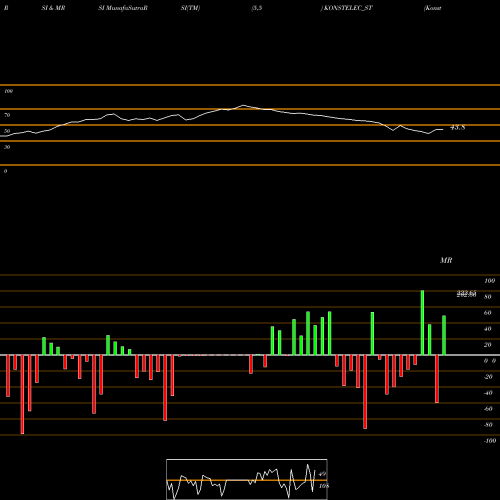Click the MR axis label -40
Viewport: 500px width, 500px height.
pos(488,393)
